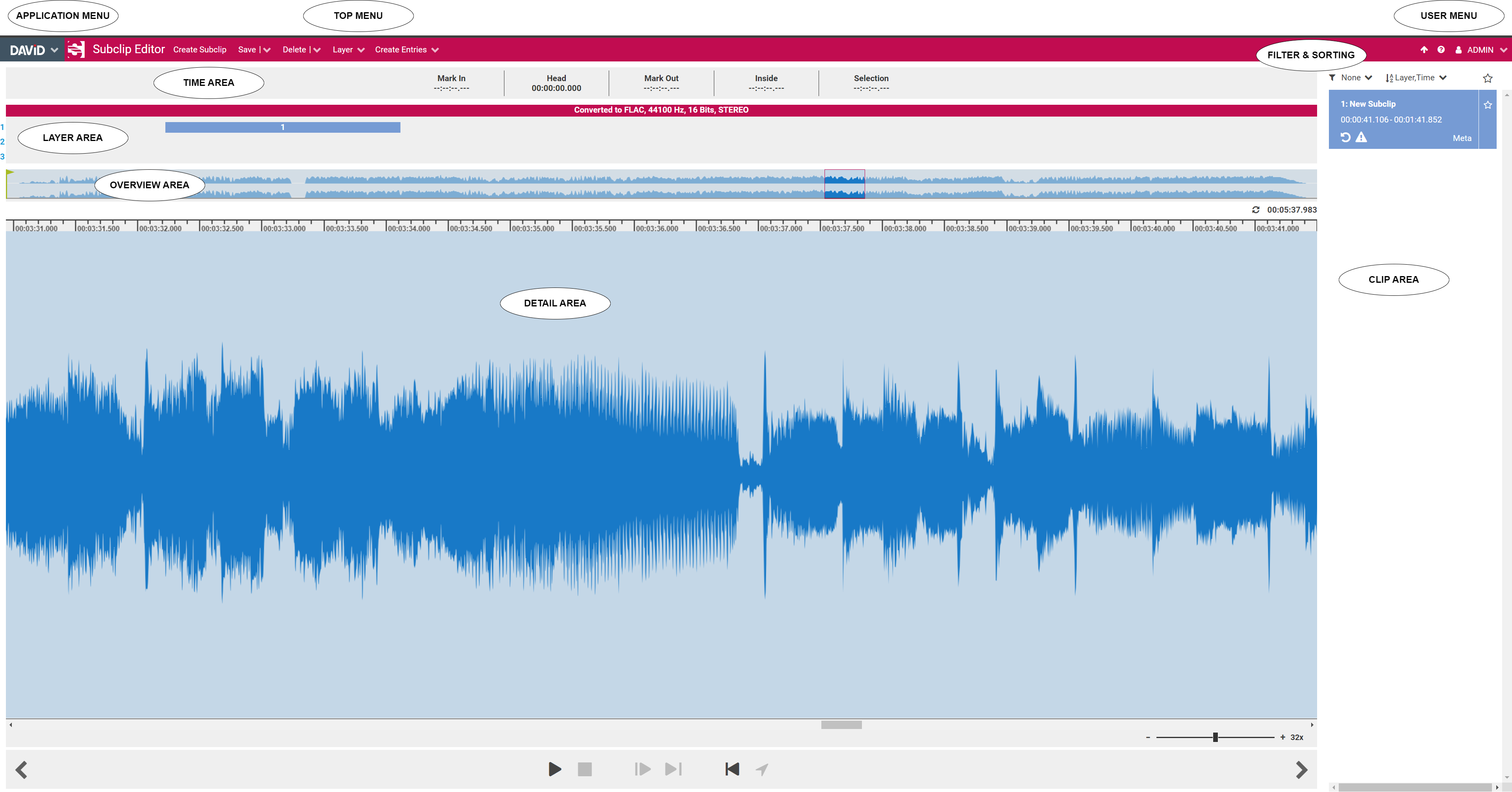Expand the Layer,Time sorting dropdown
Image resolution: width=1512 pixels, height=792 pixels.
1416,78
